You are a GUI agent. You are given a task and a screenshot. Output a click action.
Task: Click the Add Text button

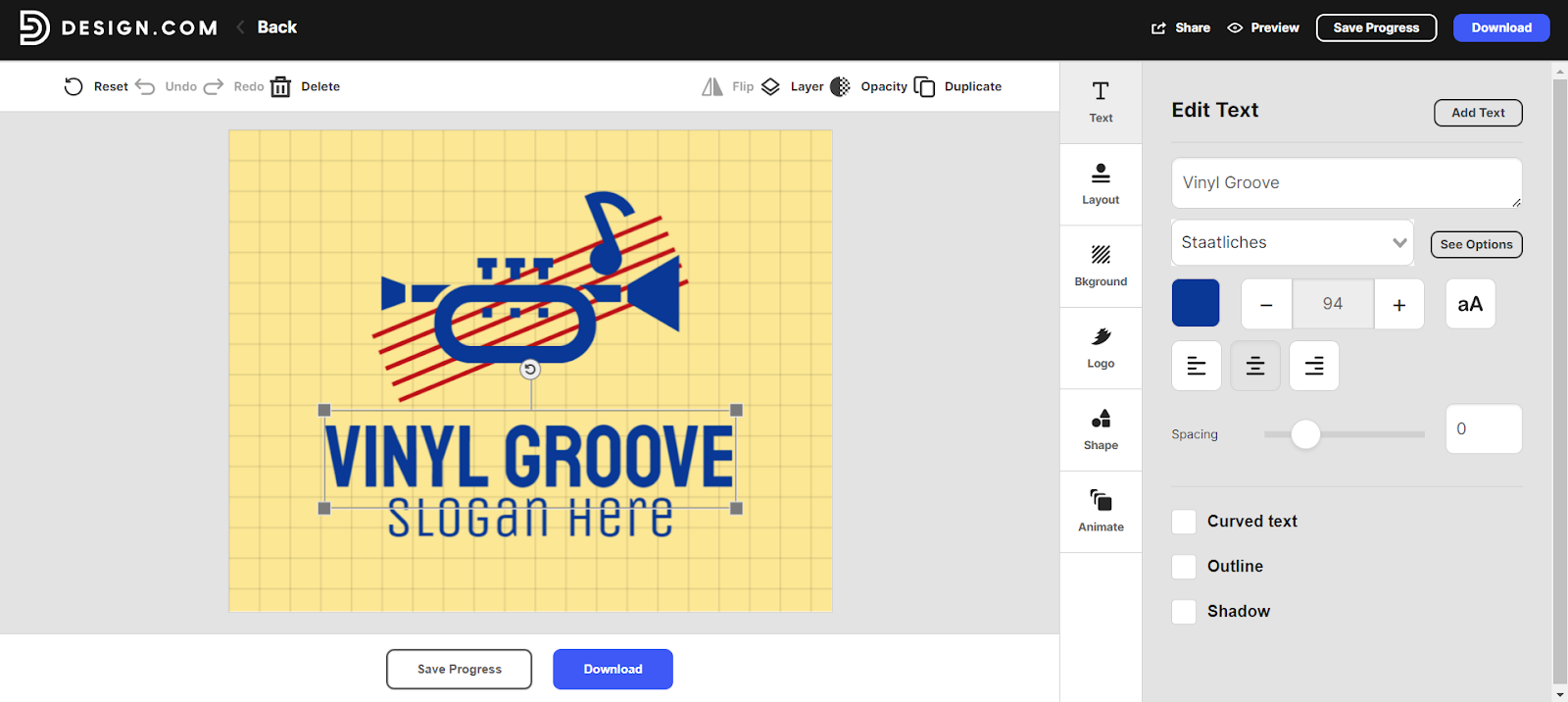[1478, 113]
